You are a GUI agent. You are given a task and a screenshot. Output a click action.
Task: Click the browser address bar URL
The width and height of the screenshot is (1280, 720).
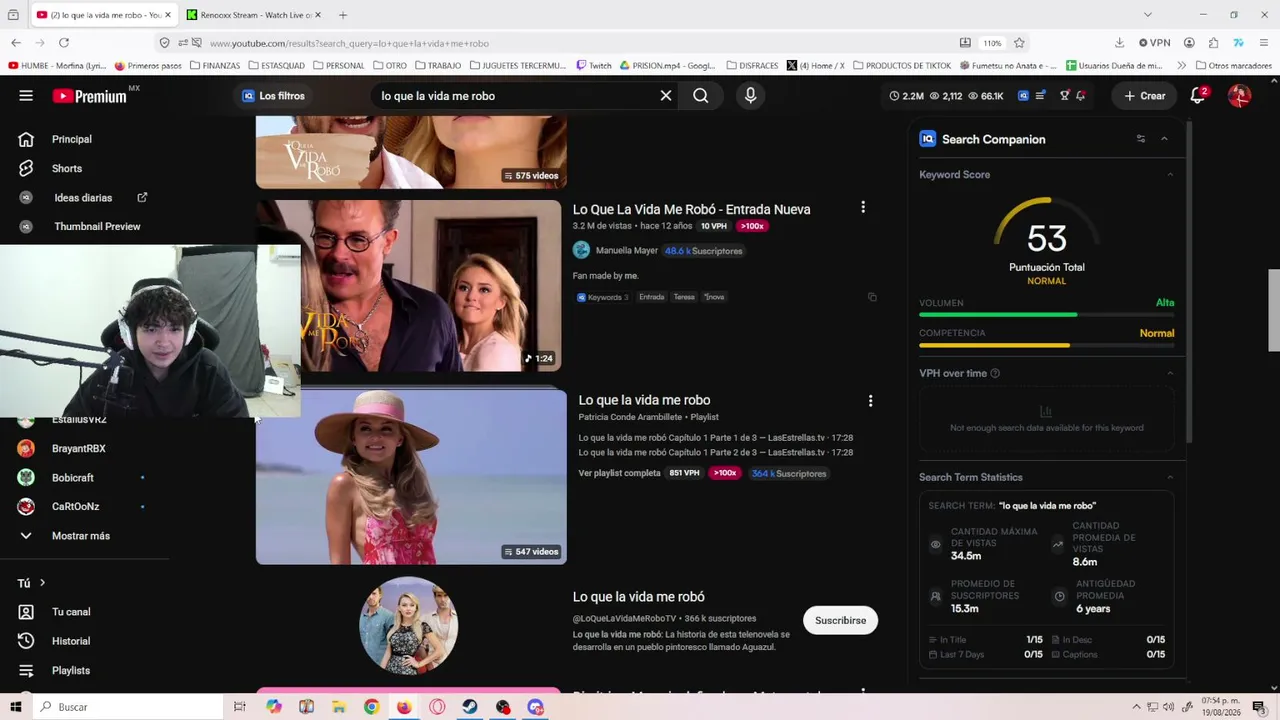(x=349, y=44)
